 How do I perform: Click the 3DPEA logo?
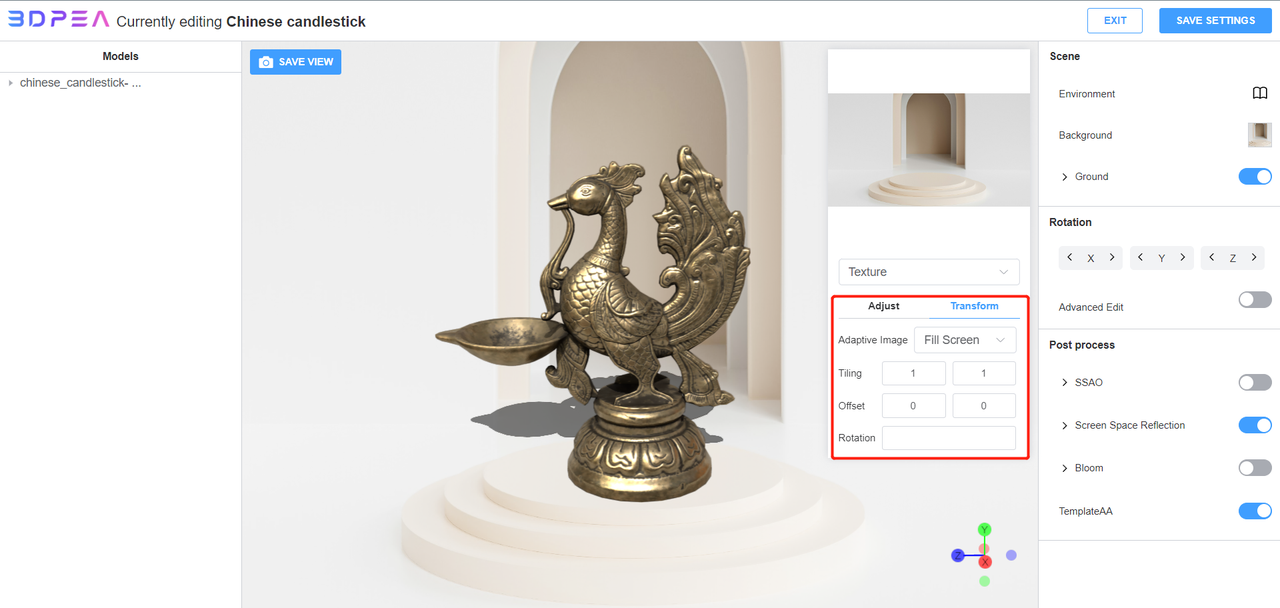(x=58, y=20)
